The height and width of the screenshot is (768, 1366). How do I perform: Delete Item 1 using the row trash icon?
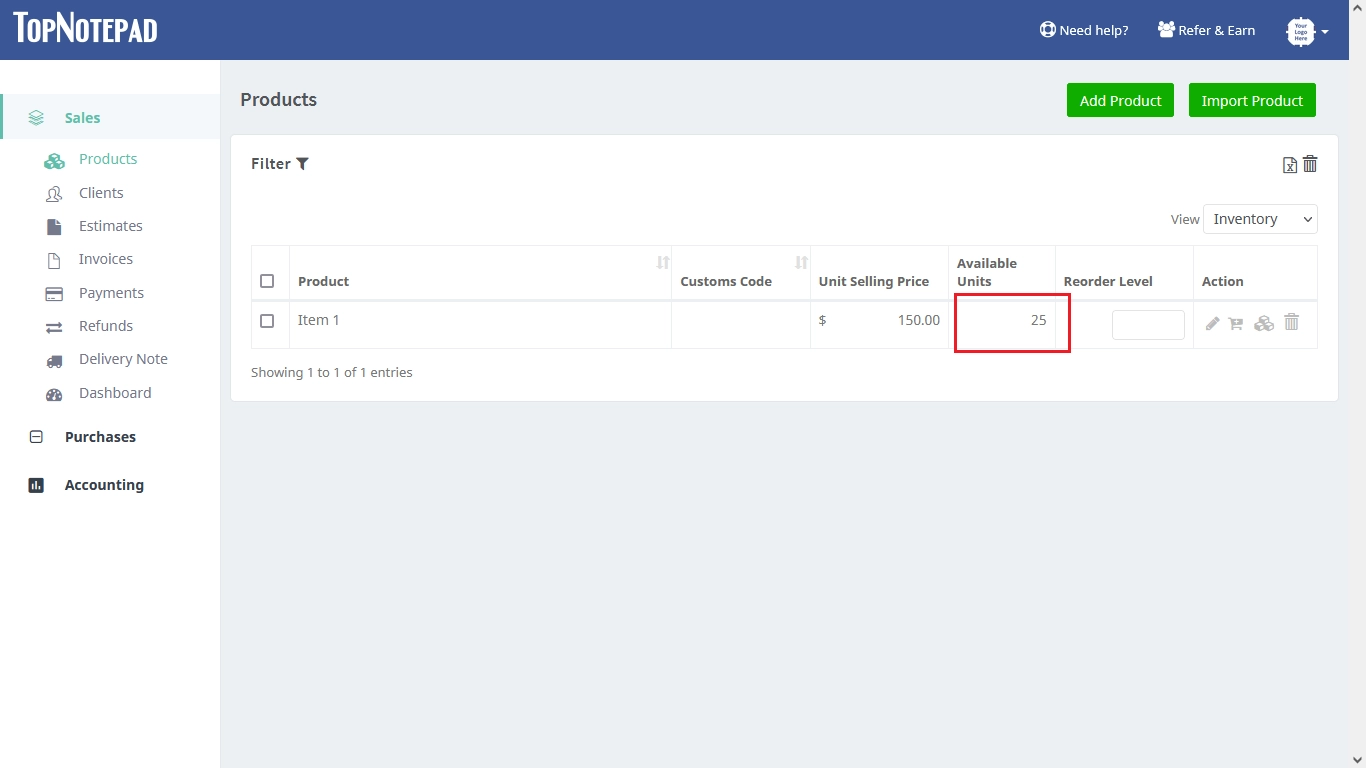click(1291, 322)
